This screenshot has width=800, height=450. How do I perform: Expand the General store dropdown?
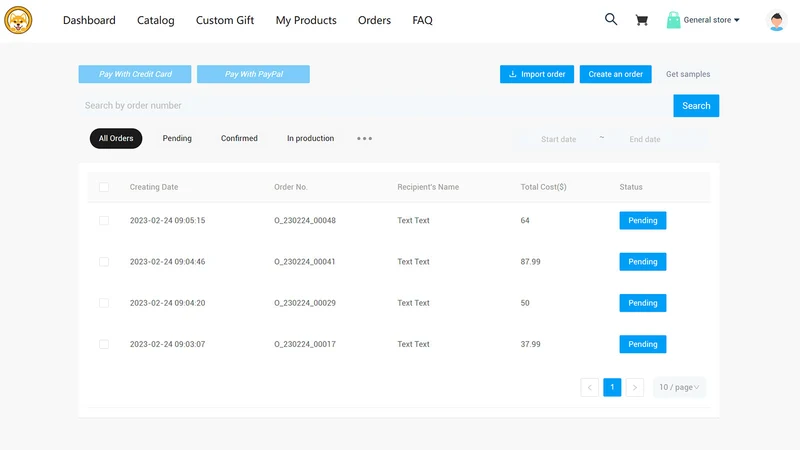pos(711,20)
